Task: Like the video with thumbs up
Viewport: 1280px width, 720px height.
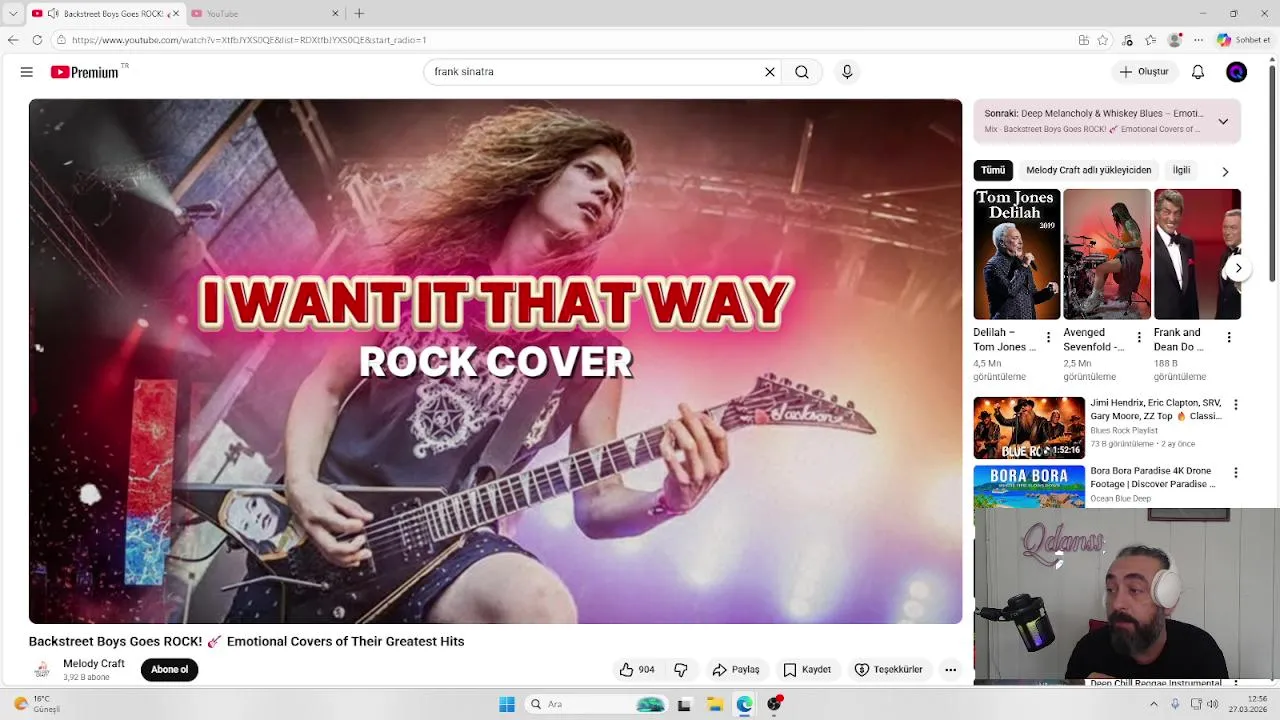Action: pyautogui.click(x=637, y=670)
